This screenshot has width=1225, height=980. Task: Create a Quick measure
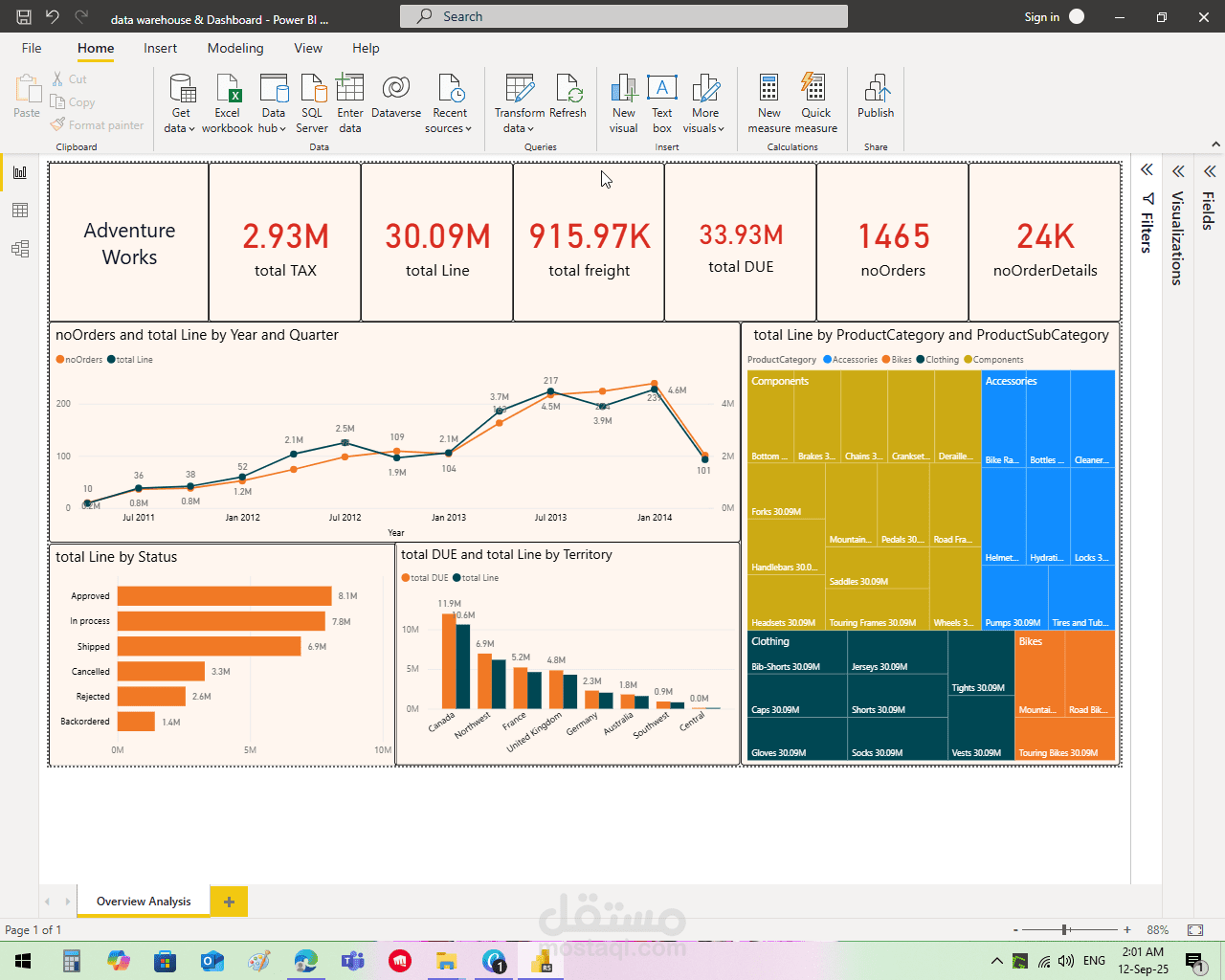click(x=815, y=103)
